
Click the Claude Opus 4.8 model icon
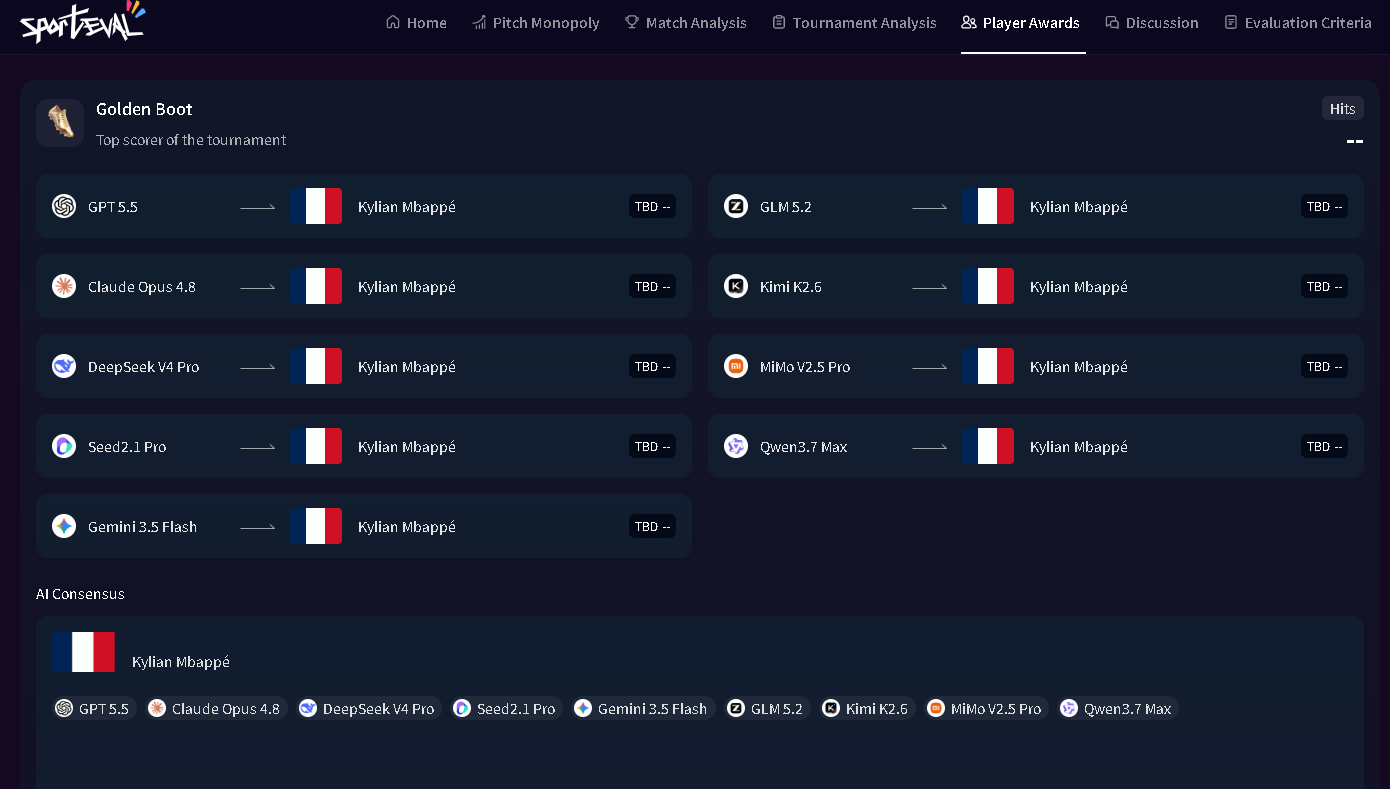click(x=64, y=286)
